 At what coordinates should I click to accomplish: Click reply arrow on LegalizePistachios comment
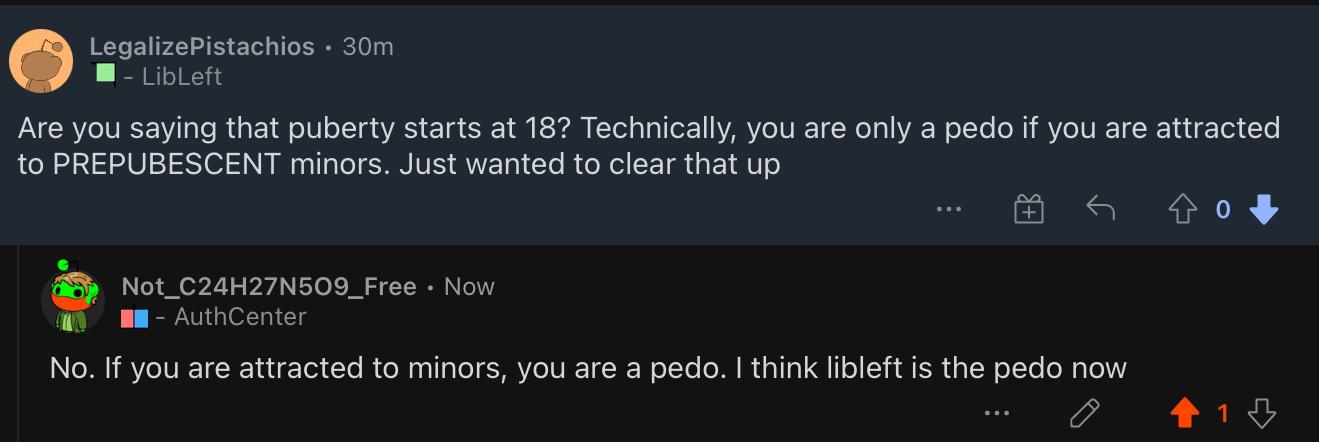pos(1100,209)
